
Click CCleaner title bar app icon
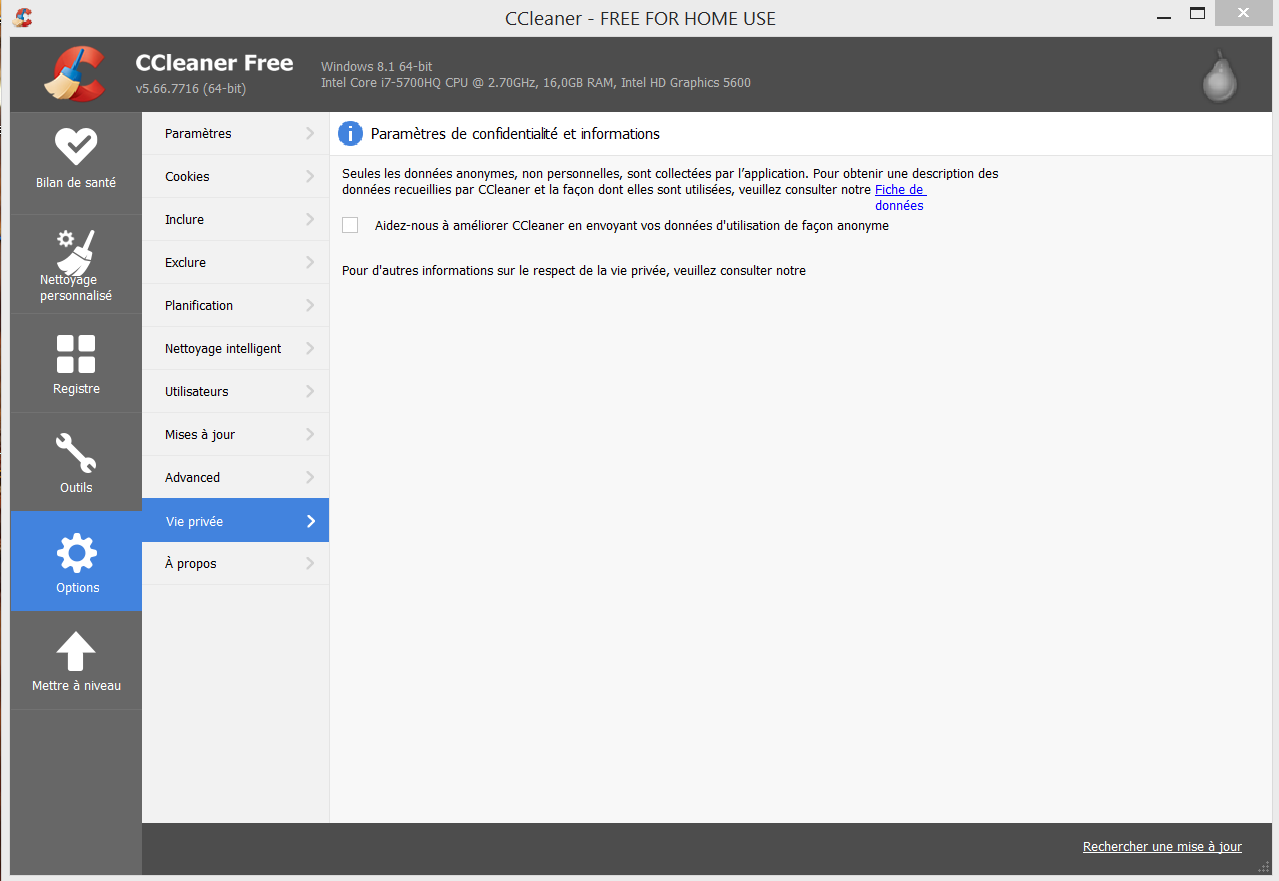23,17
